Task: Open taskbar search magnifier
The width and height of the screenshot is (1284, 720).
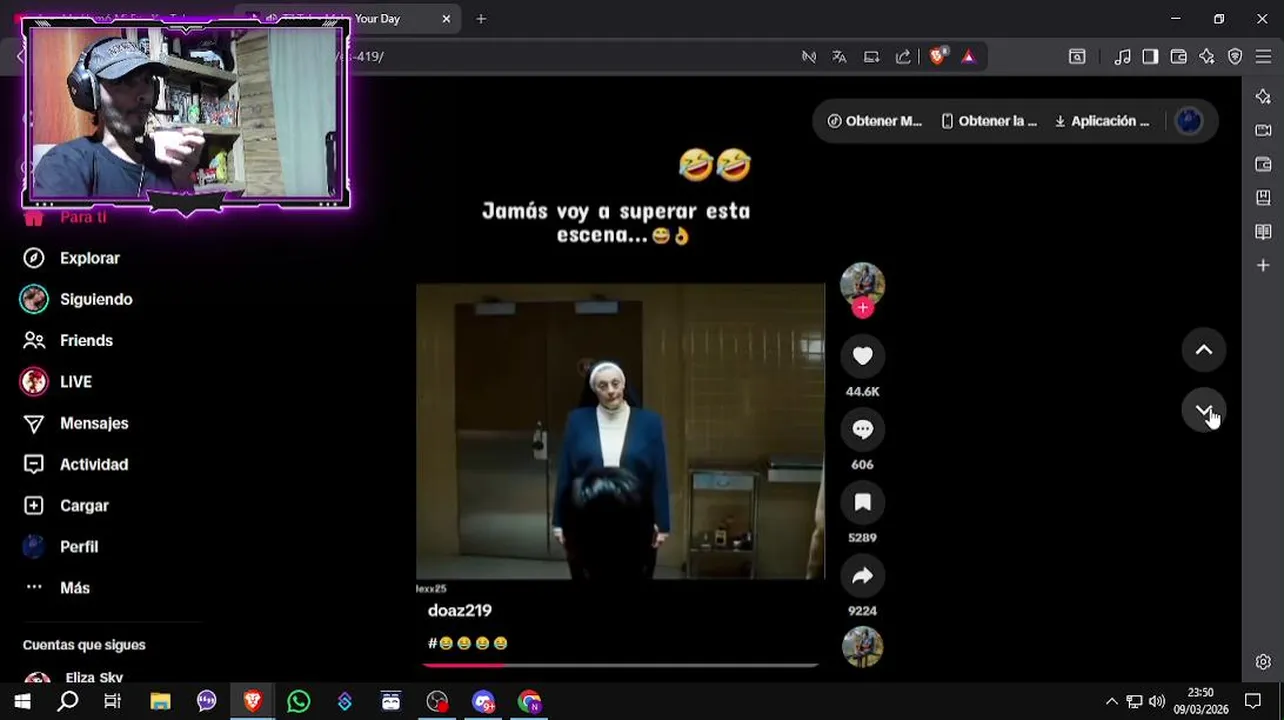Action: coord(67,701)
